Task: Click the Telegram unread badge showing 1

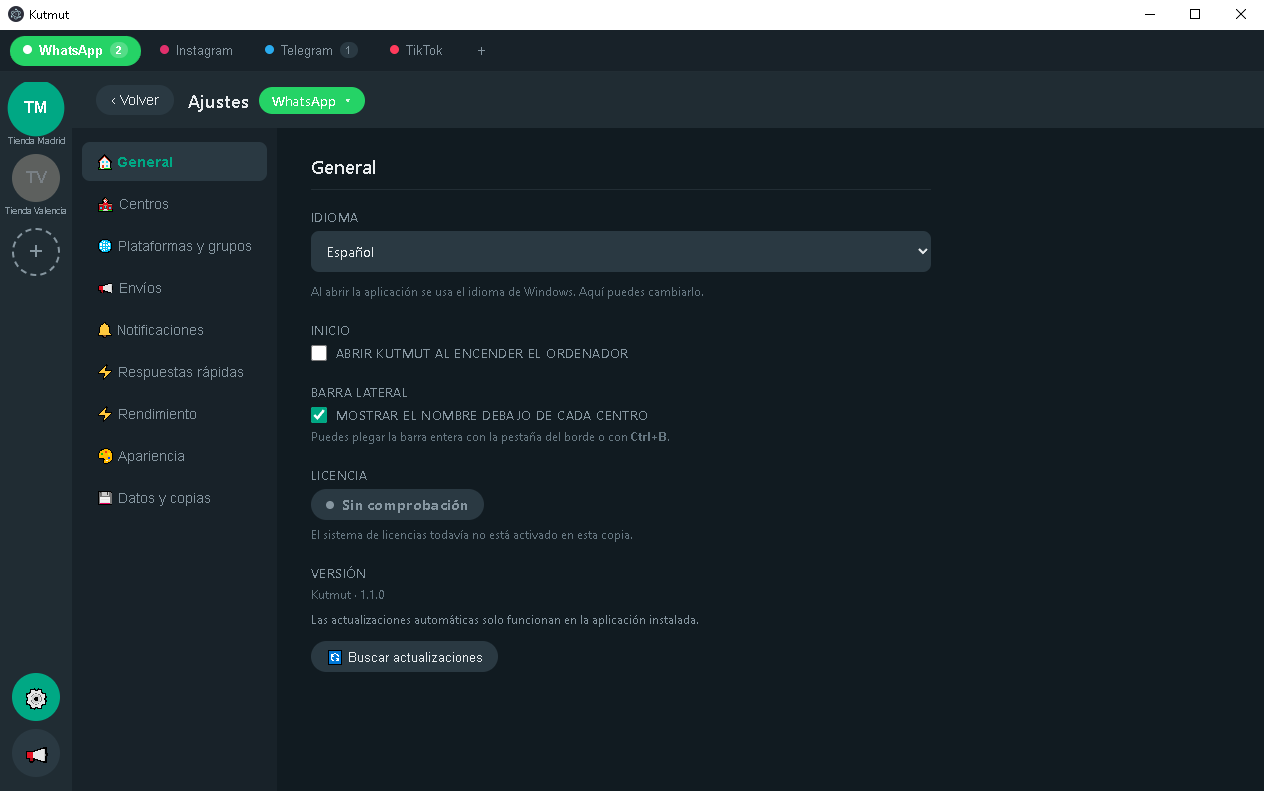Action: (348, 50)
